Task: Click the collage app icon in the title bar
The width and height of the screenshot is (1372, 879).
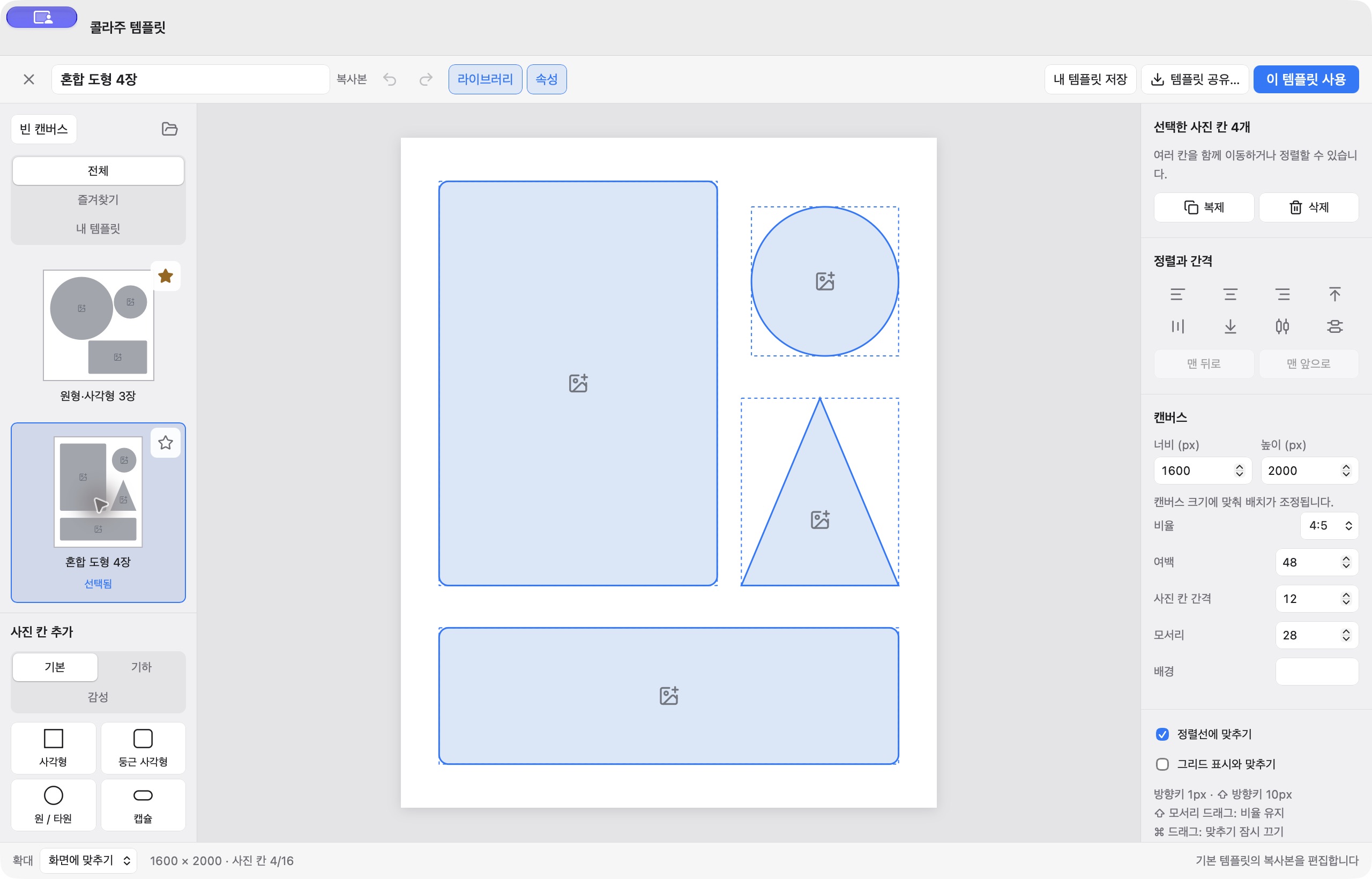Action: [x=42, y=17]
